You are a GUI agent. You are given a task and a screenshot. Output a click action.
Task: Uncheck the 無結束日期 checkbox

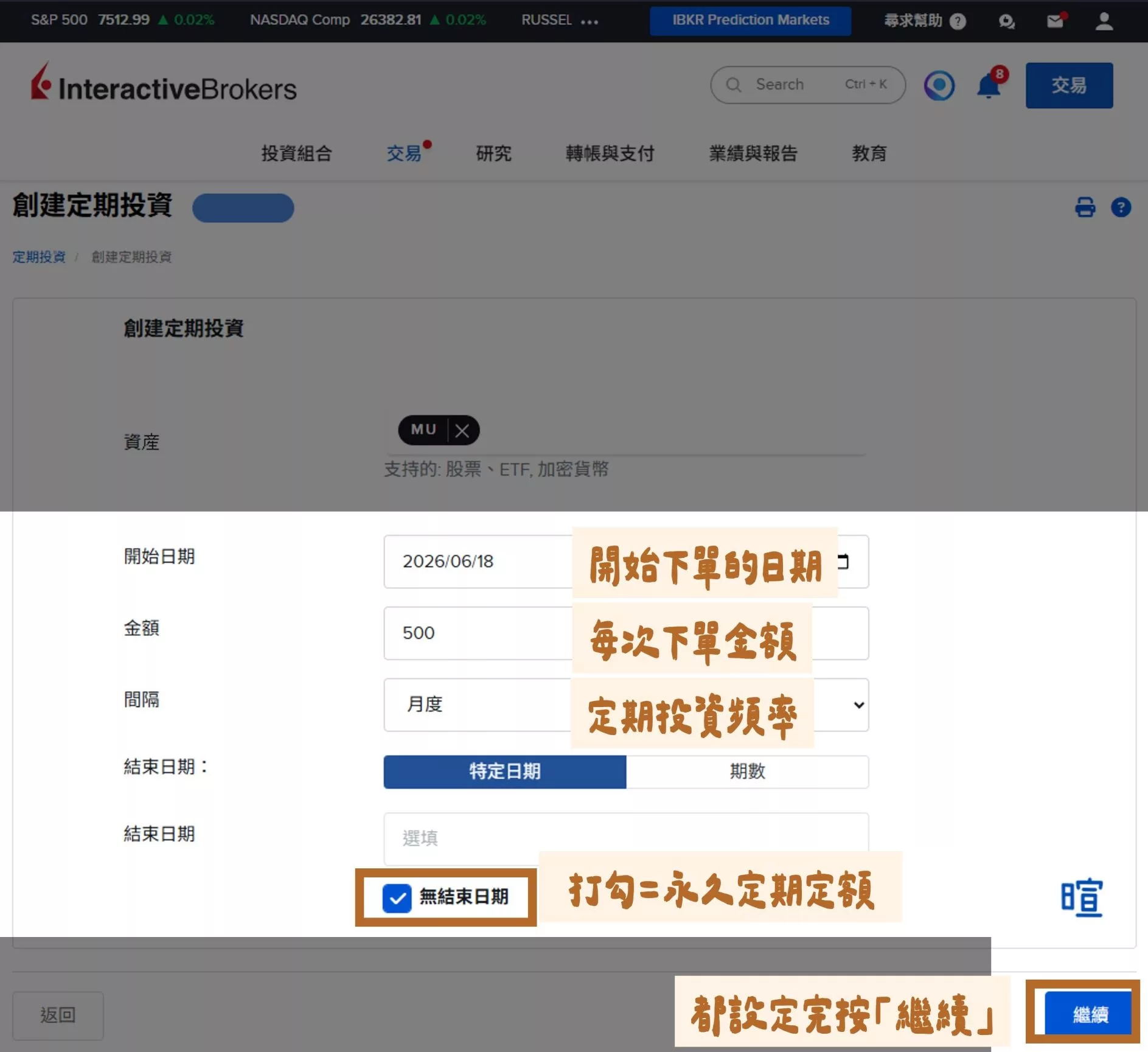[x=397, y=898]
